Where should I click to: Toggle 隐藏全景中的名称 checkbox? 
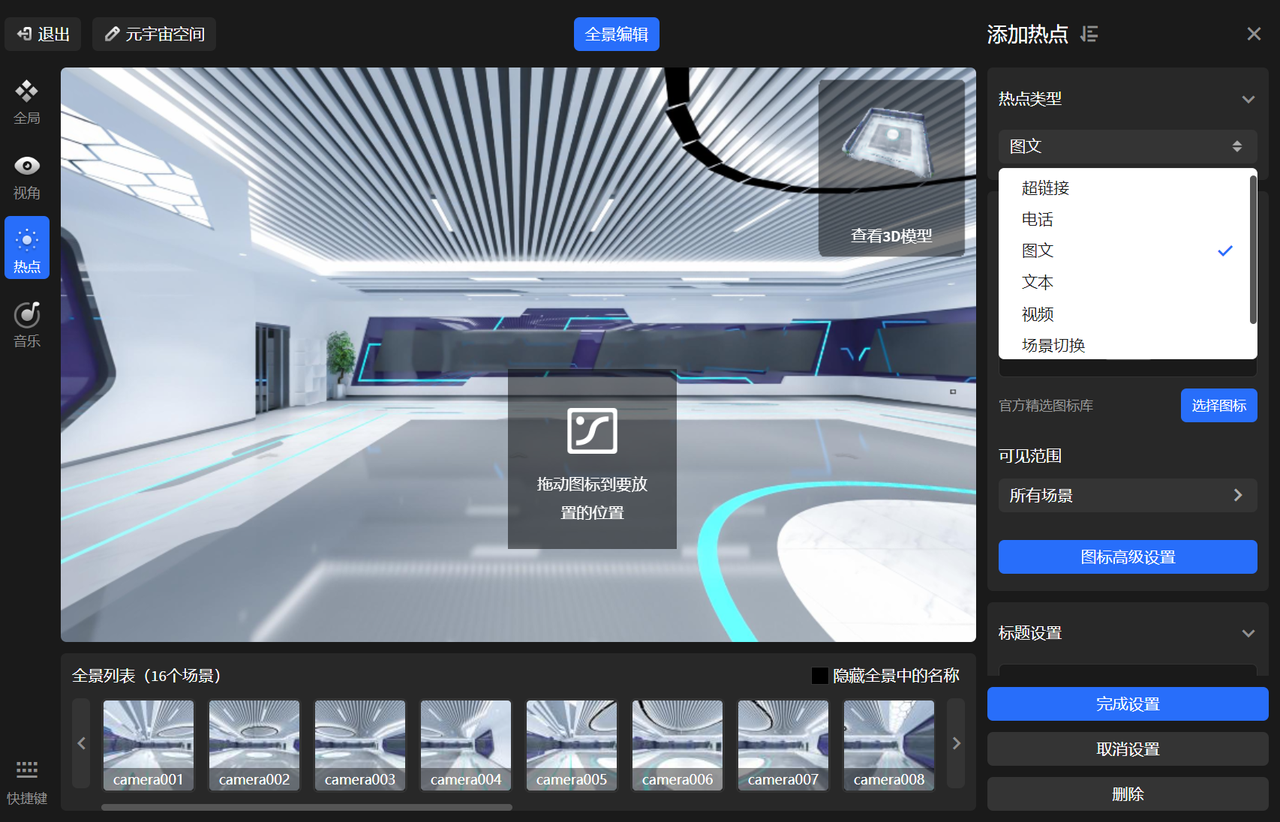pos(820,676)
